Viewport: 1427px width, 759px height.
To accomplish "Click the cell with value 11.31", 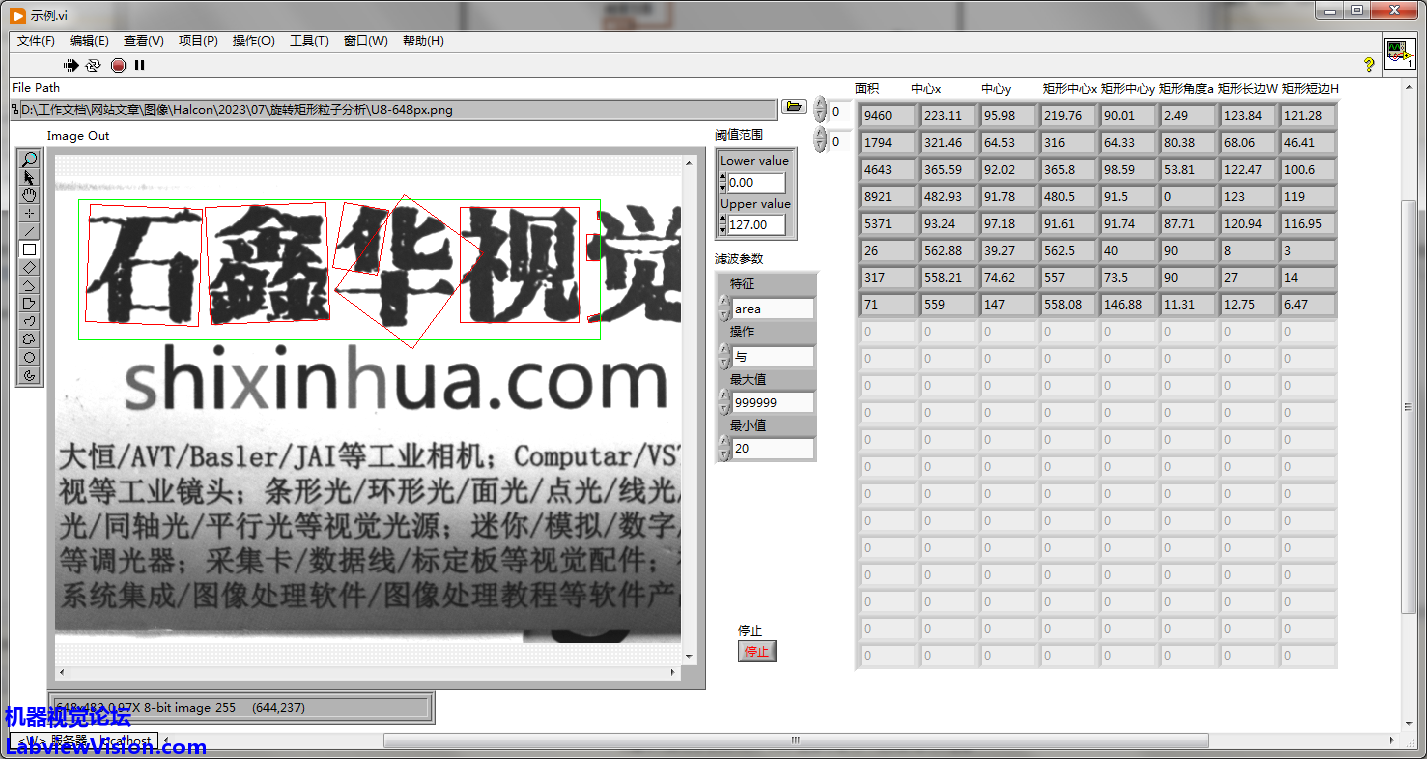I will click(1187, 304).
